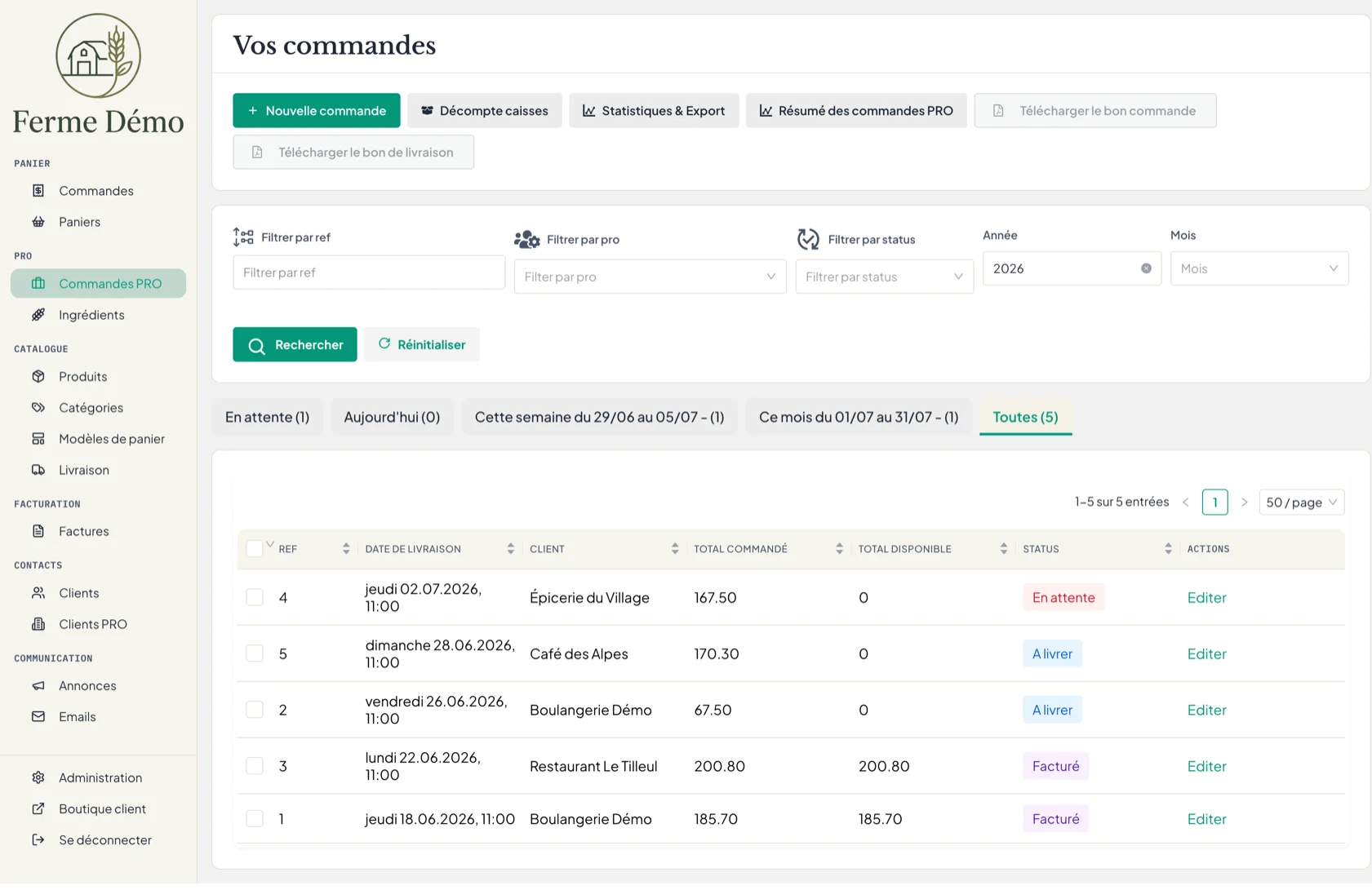Click the Boutique client external link icon
Screen dimensions: 1372x890
point(38,808)
